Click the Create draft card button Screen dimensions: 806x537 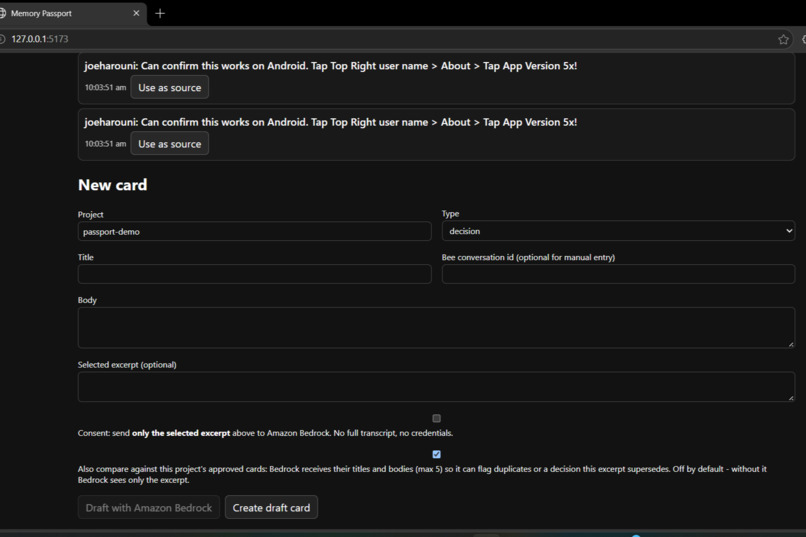pyautogui.click(x=271, y=508)
